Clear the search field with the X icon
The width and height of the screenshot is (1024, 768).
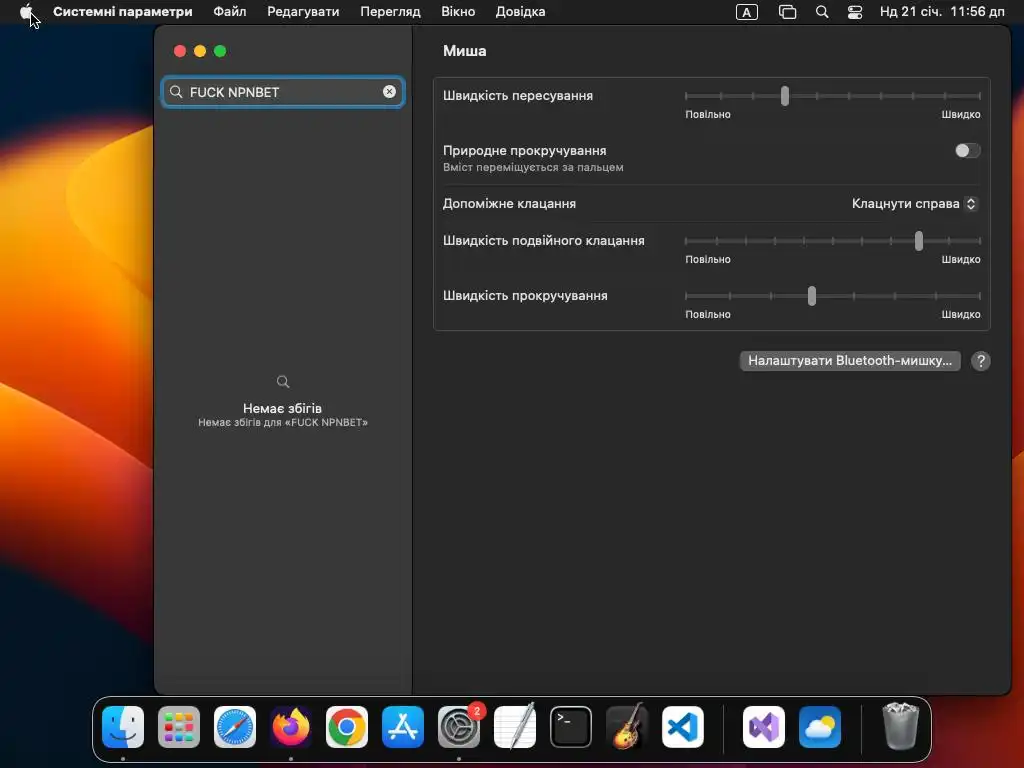(389, 91)
